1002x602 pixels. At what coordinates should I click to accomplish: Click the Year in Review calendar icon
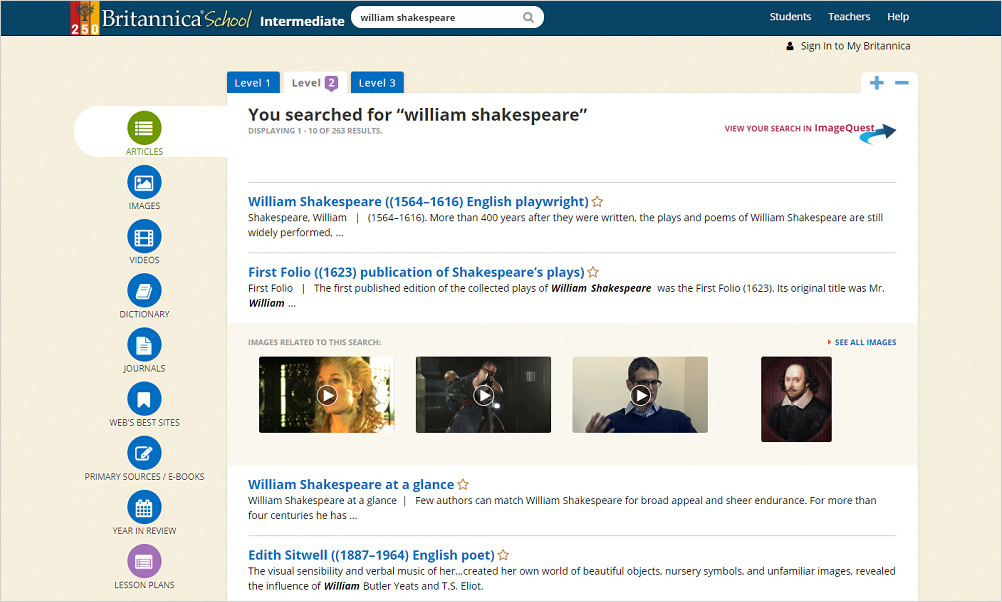point(144,507)
